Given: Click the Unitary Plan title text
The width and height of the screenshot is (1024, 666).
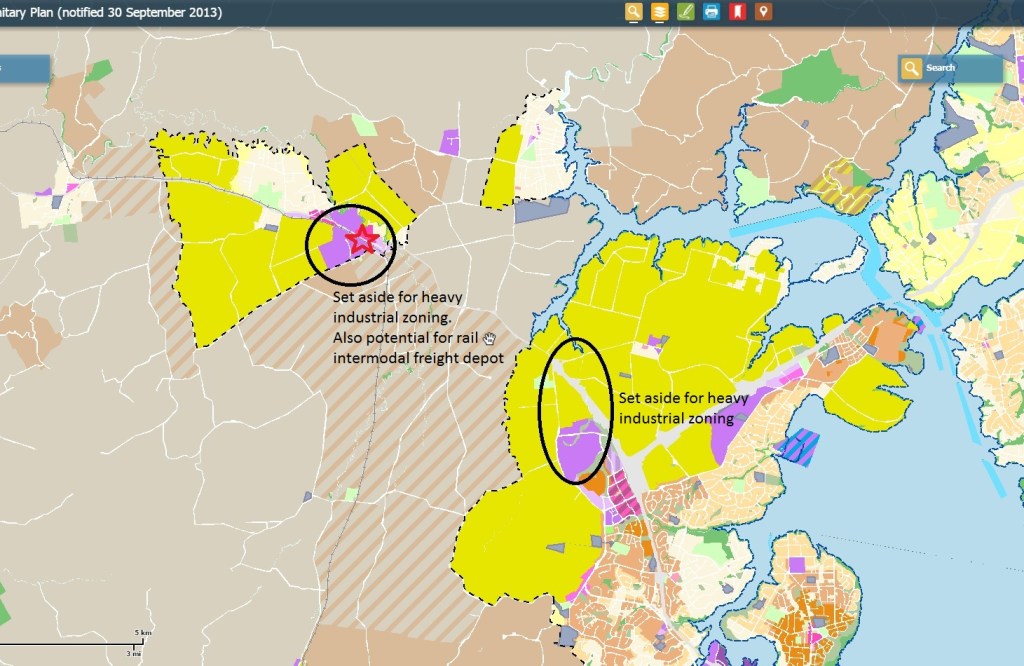Looking at the screenshot, I should pos(110,12).
